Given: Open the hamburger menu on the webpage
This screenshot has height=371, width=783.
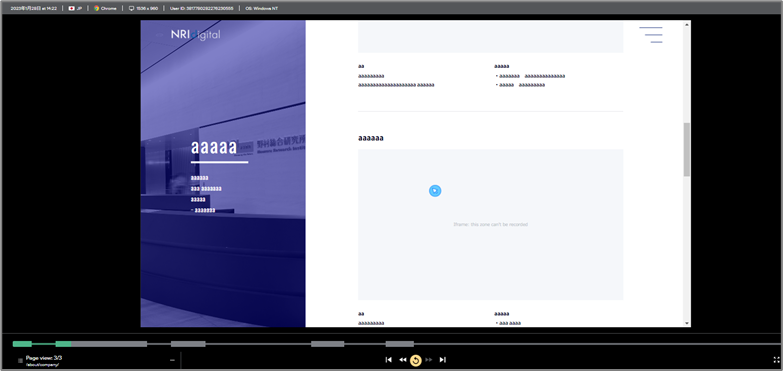Looking at the screenshot, I should click(651, 35).
